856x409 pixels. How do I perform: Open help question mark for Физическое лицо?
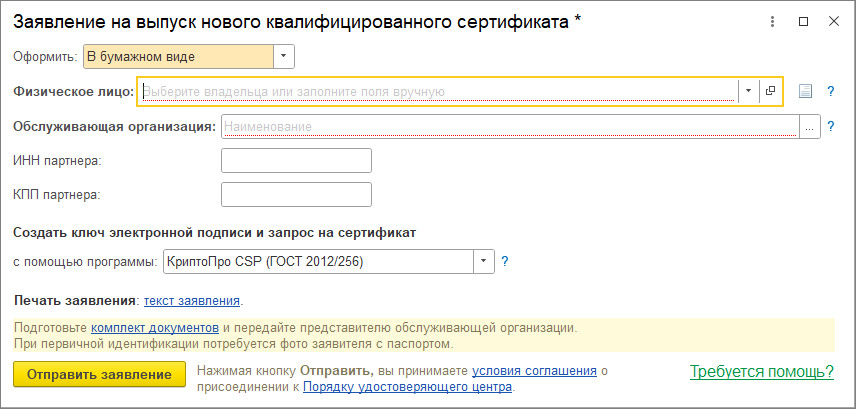click(830, 92)
